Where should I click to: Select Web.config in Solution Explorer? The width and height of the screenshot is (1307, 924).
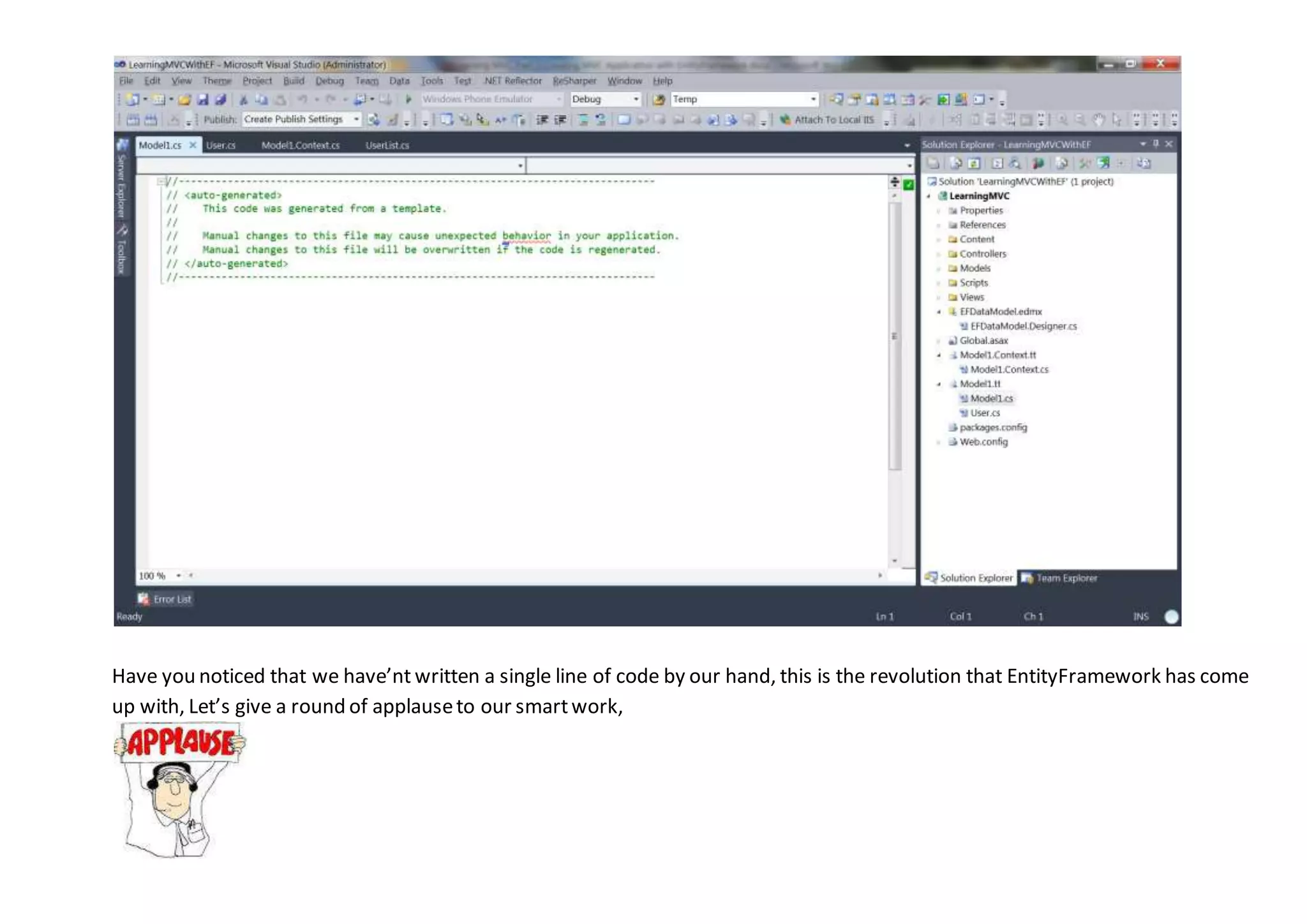click(x=983, y=442)
